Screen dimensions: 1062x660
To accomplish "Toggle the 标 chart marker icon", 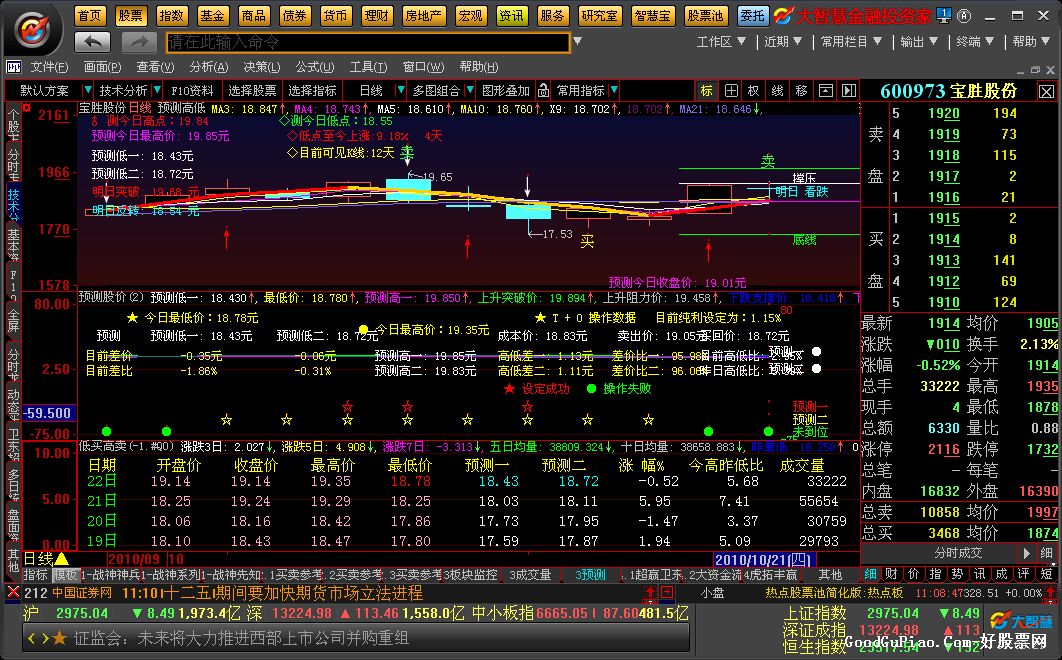I will pos(706,91).
